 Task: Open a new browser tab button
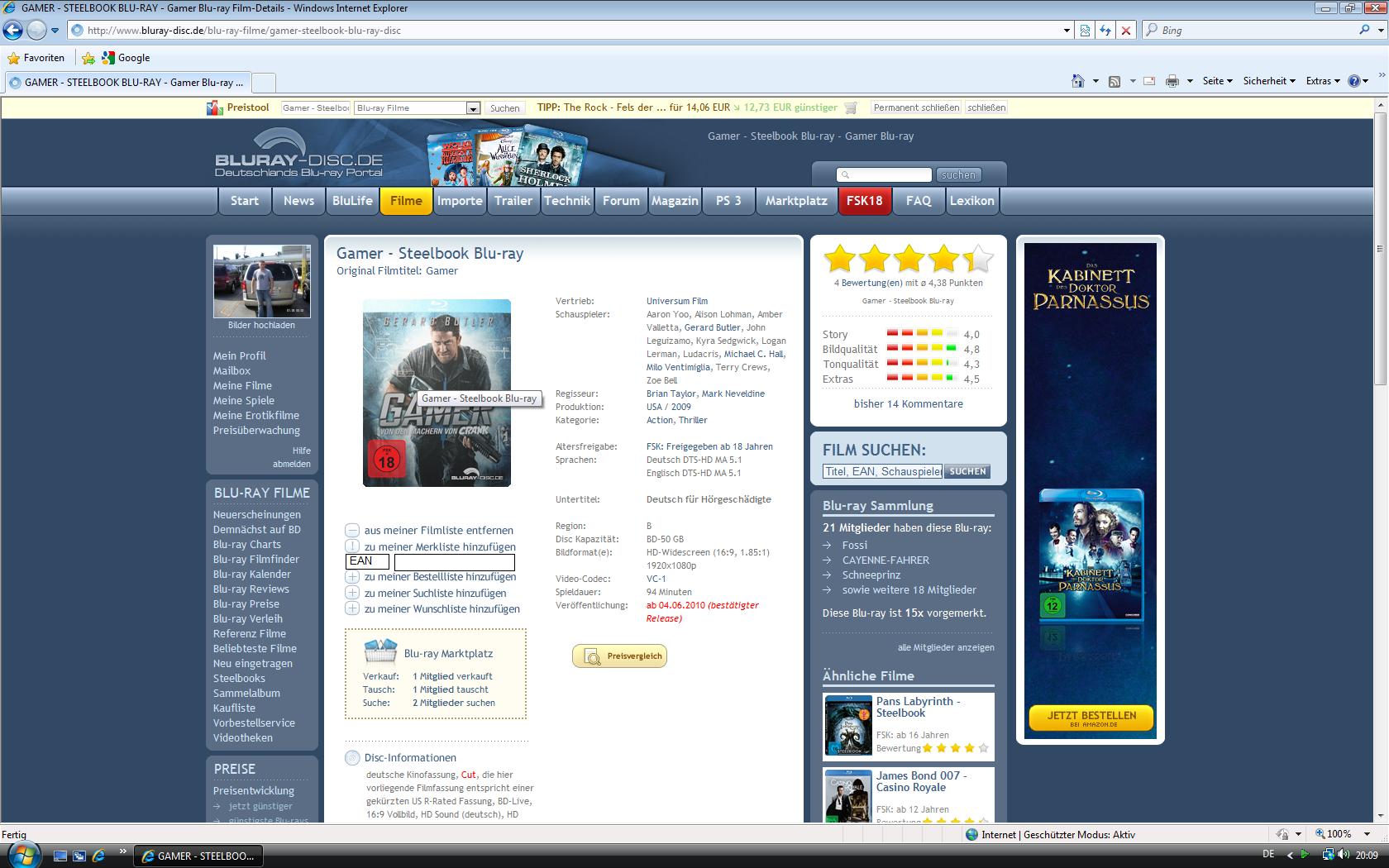(263, 83)
